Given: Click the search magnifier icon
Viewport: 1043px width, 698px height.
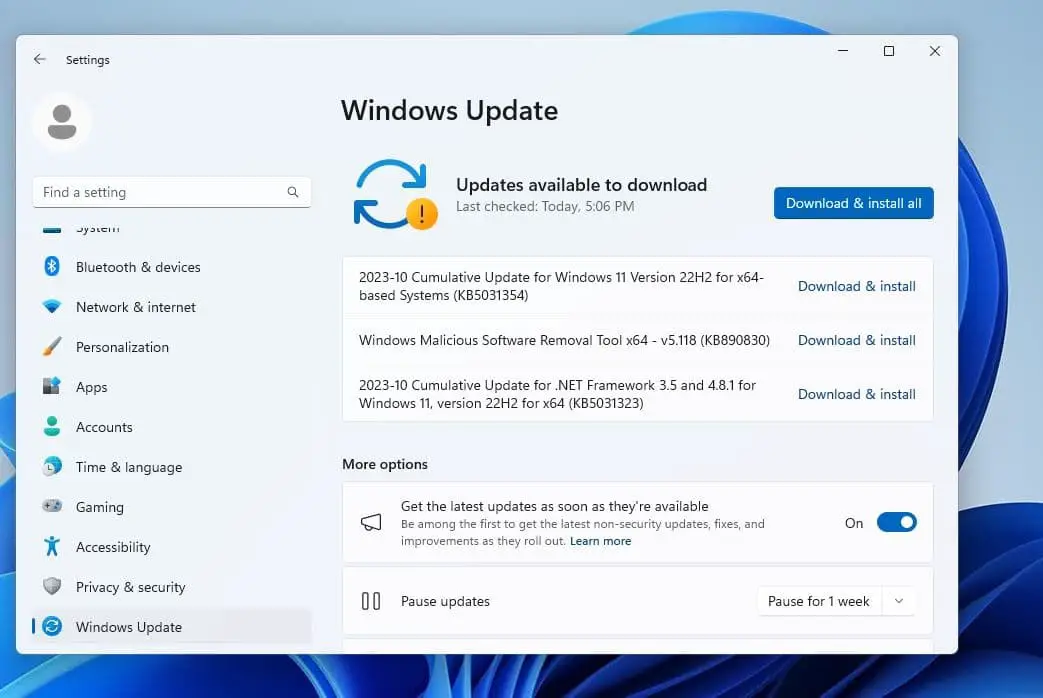Looking at the screenshot, I should coord(293,192).
